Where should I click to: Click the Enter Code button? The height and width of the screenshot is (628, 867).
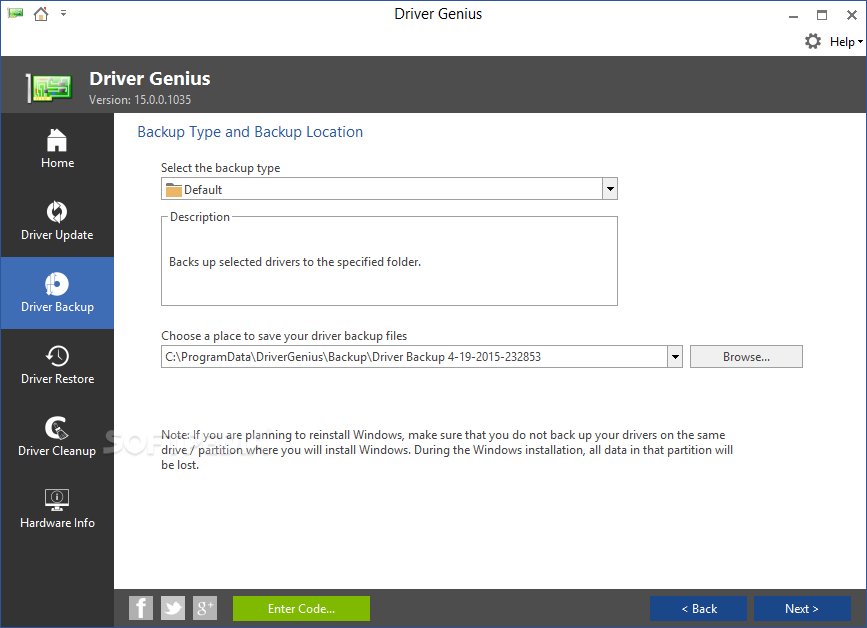(301, 608)
